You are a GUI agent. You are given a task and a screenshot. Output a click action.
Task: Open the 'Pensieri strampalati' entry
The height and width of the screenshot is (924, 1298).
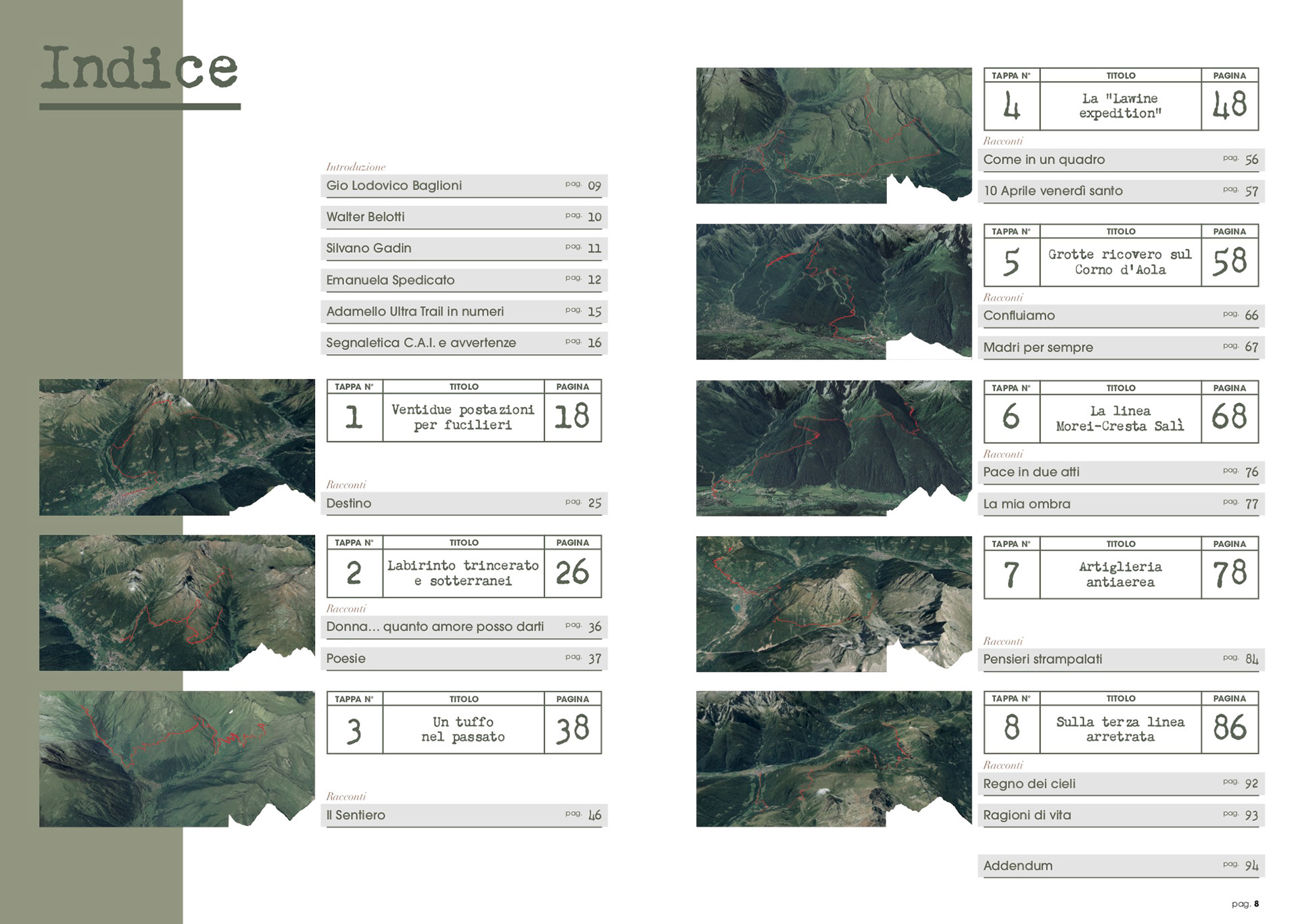pyautogui.click(x=1121, y=660)
